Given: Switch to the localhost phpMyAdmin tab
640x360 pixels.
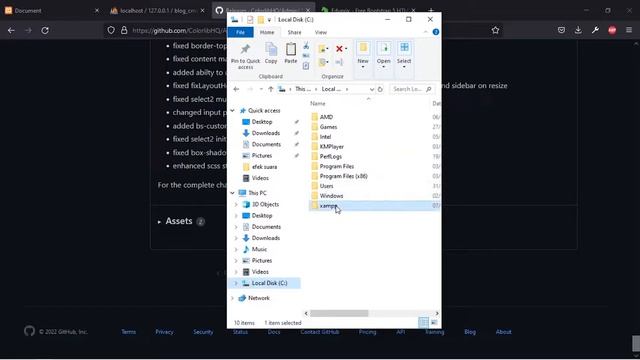Looking at the screenshot, I should [x=158, y=11].
